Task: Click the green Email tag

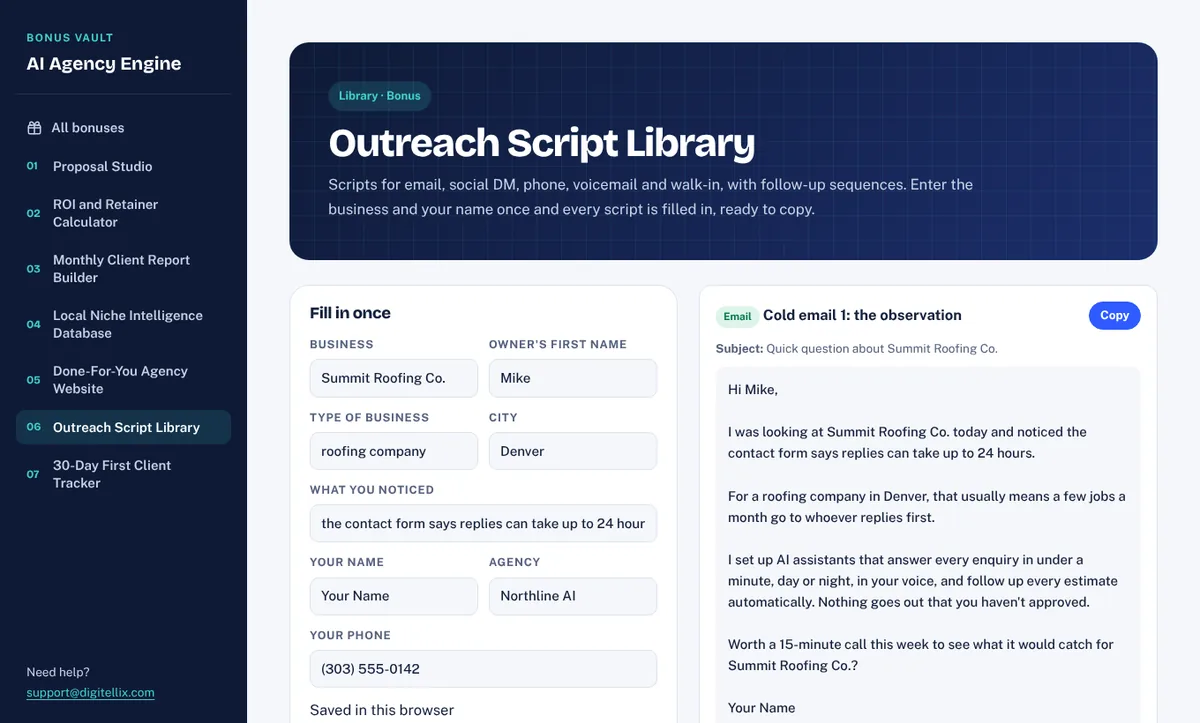Action: point(737,316)
